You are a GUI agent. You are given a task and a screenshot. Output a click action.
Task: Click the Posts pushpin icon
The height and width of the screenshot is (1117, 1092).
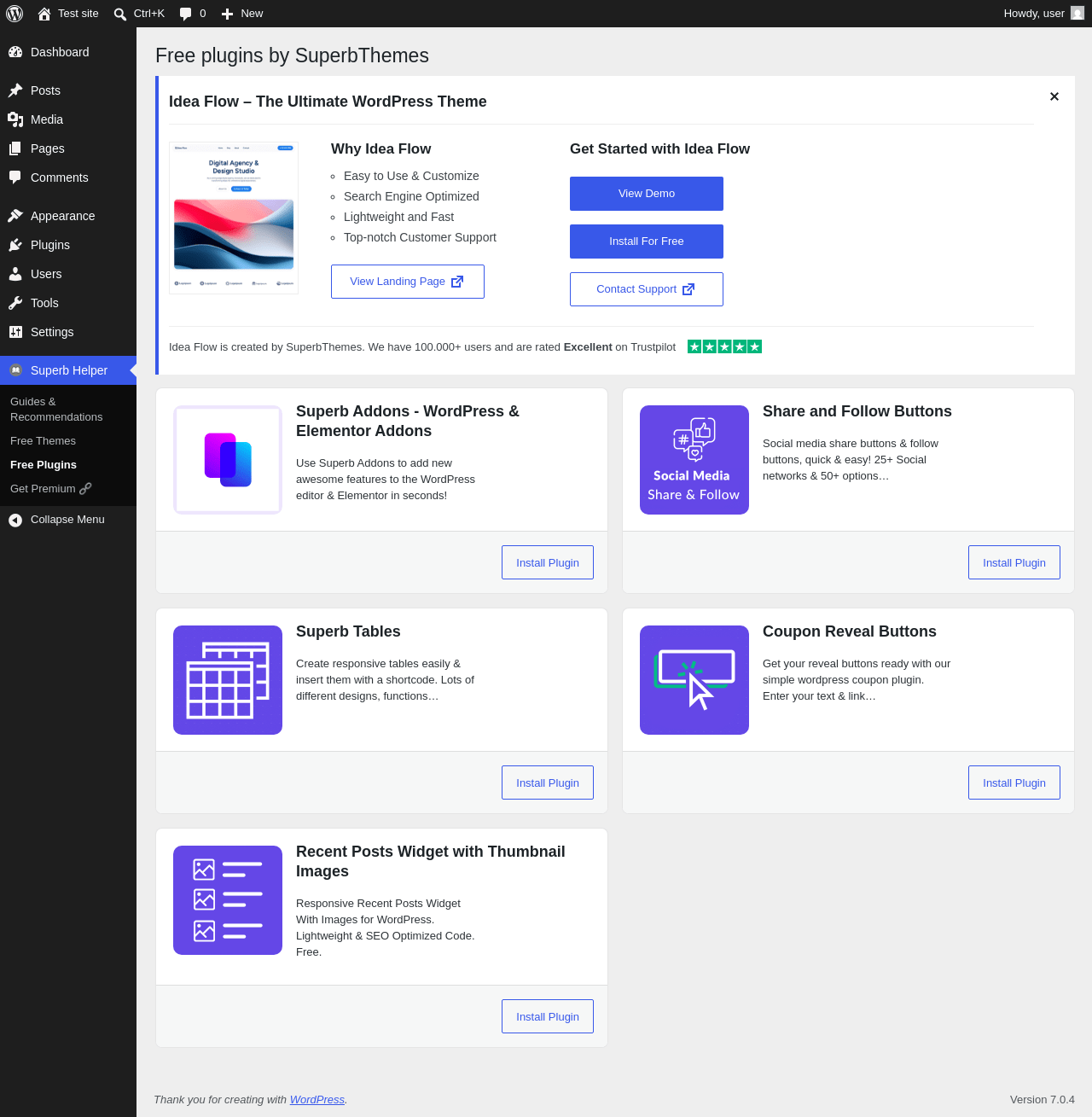[x=15, y=90]
